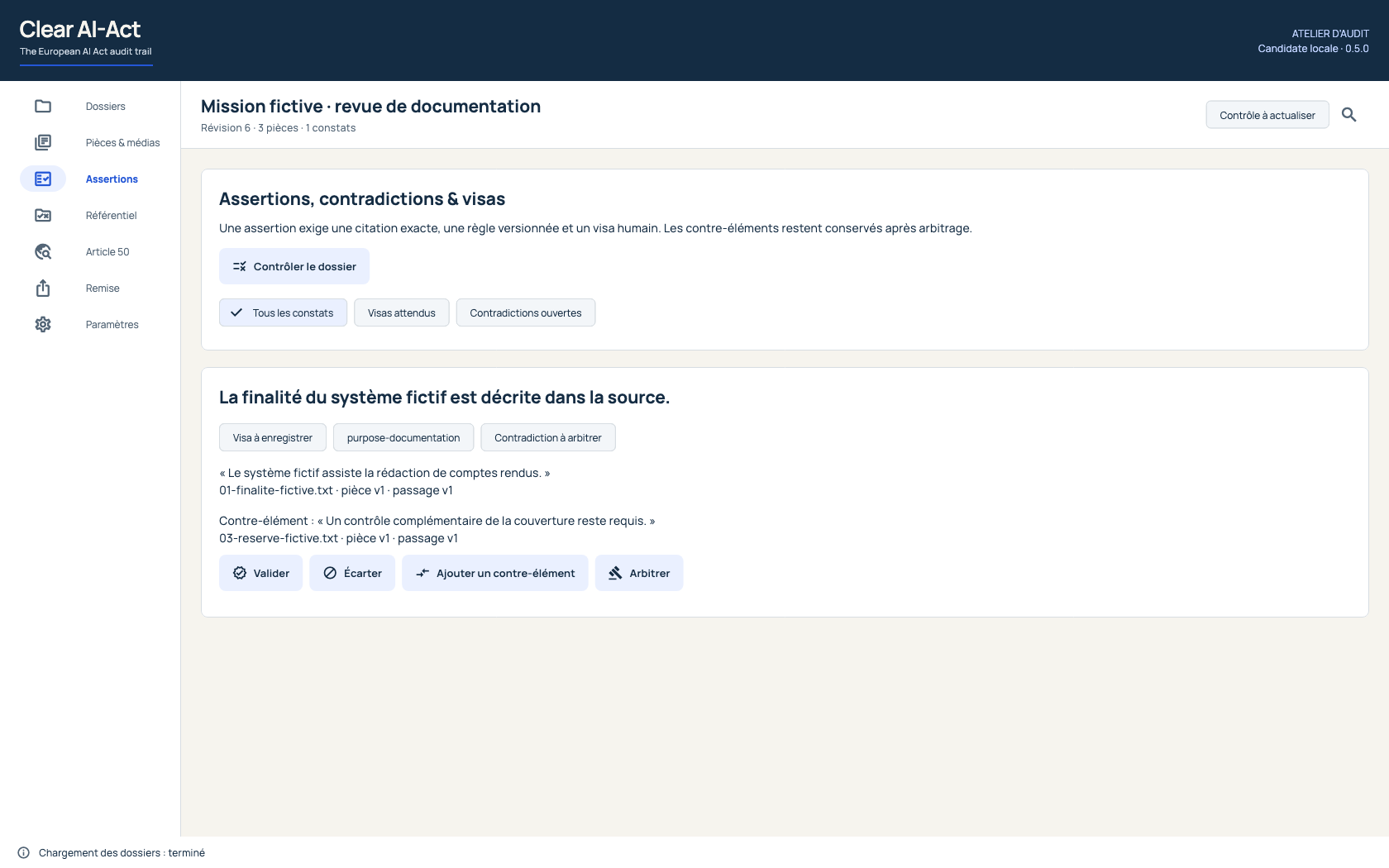Screen dimensions: 1389x868
Task: Open the Remise share icon
Action: (43, 288)
